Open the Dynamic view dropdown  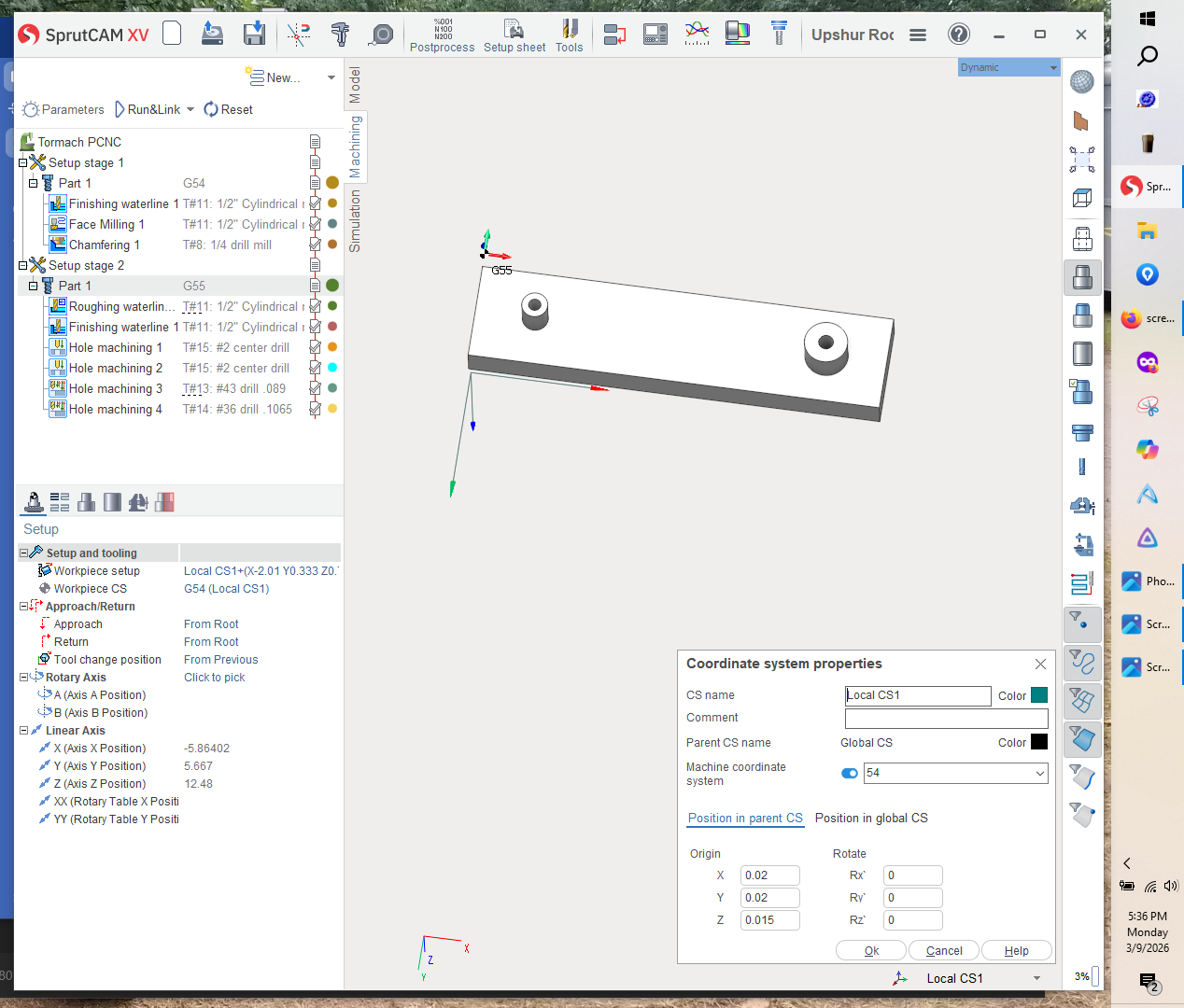coord(1008,67)
